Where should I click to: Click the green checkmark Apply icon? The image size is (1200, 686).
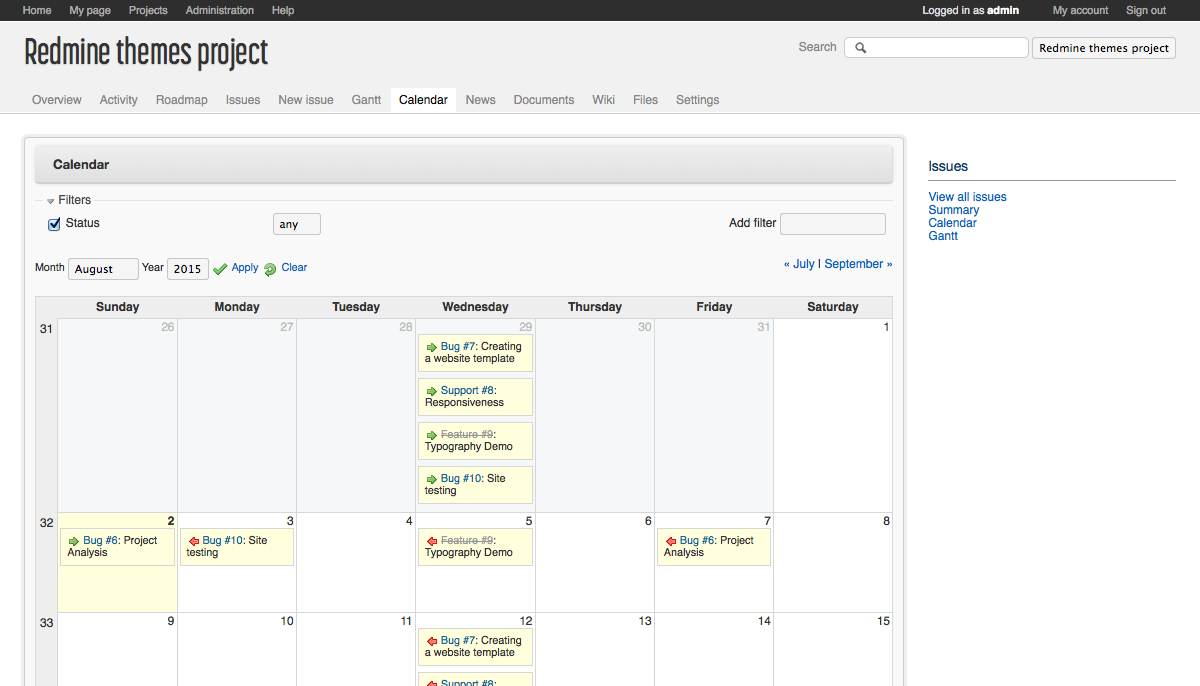(x=220, y=269)
